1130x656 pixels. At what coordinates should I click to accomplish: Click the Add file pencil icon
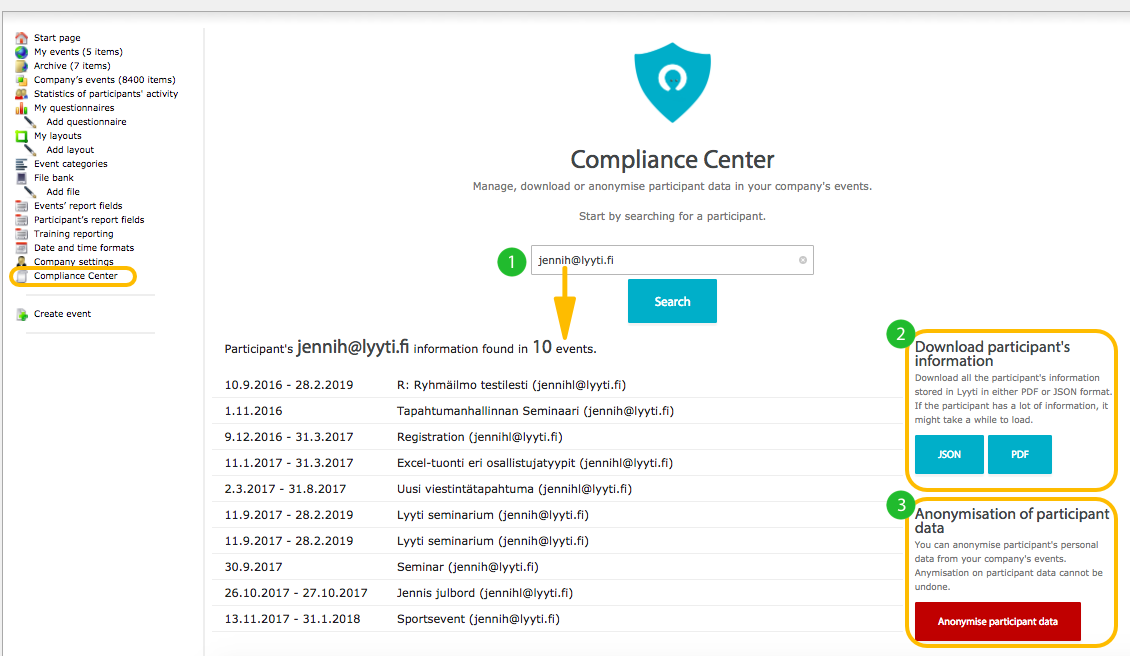coord(30,192)
